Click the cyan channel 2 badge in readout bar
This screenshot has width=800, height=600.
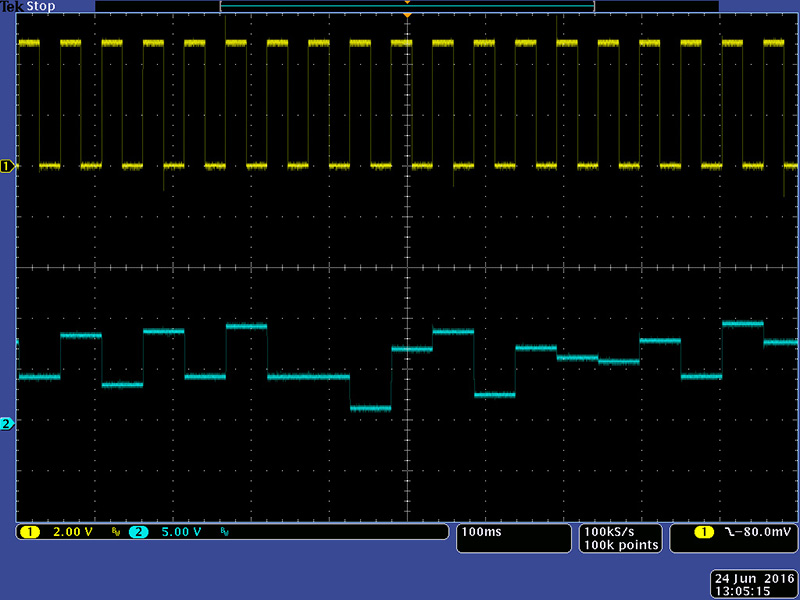click(138, 532)
